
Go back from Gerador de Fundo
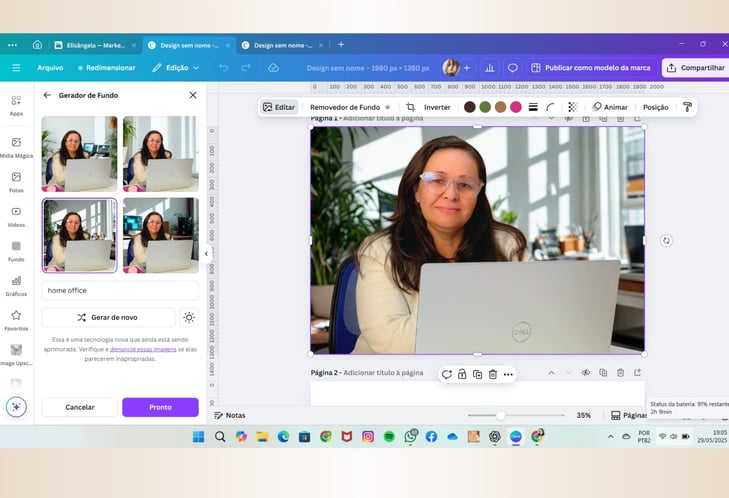tap(47, 95)
